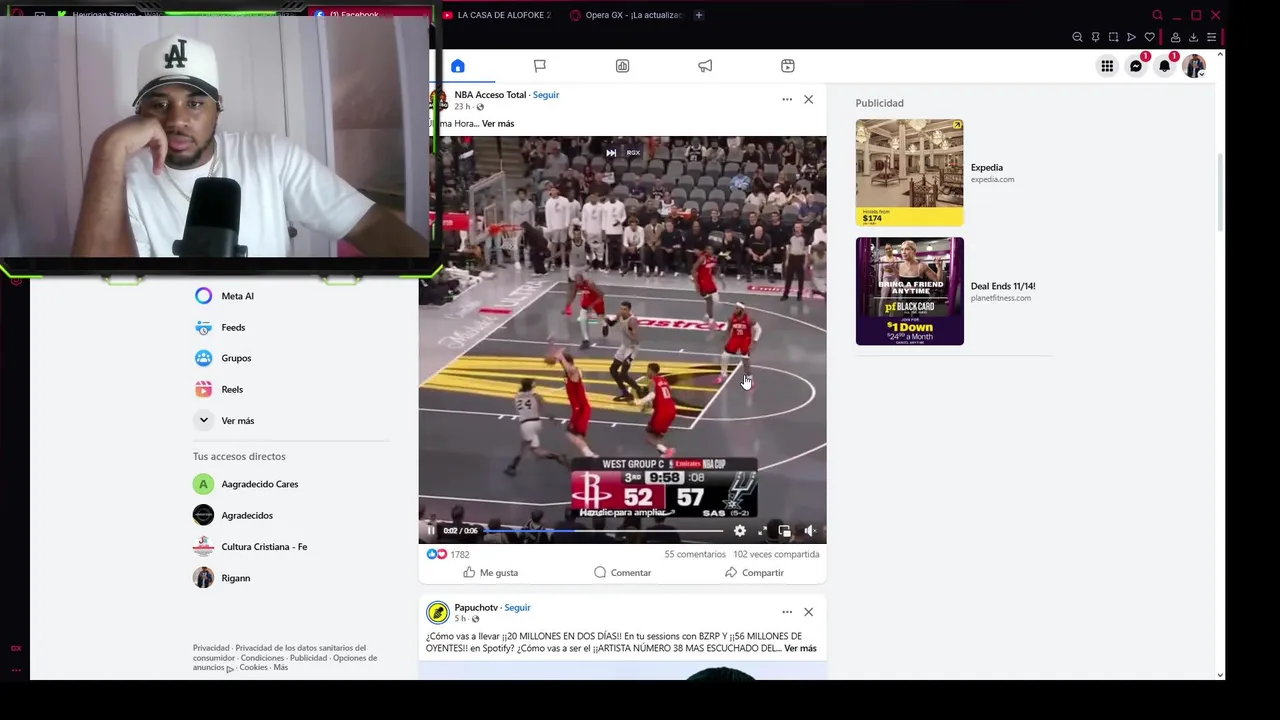Image resolution: width=1280 pixels, height=720 pixels.
Task: Open Opera snapshot capture tool
Action: coord(1113,37)
